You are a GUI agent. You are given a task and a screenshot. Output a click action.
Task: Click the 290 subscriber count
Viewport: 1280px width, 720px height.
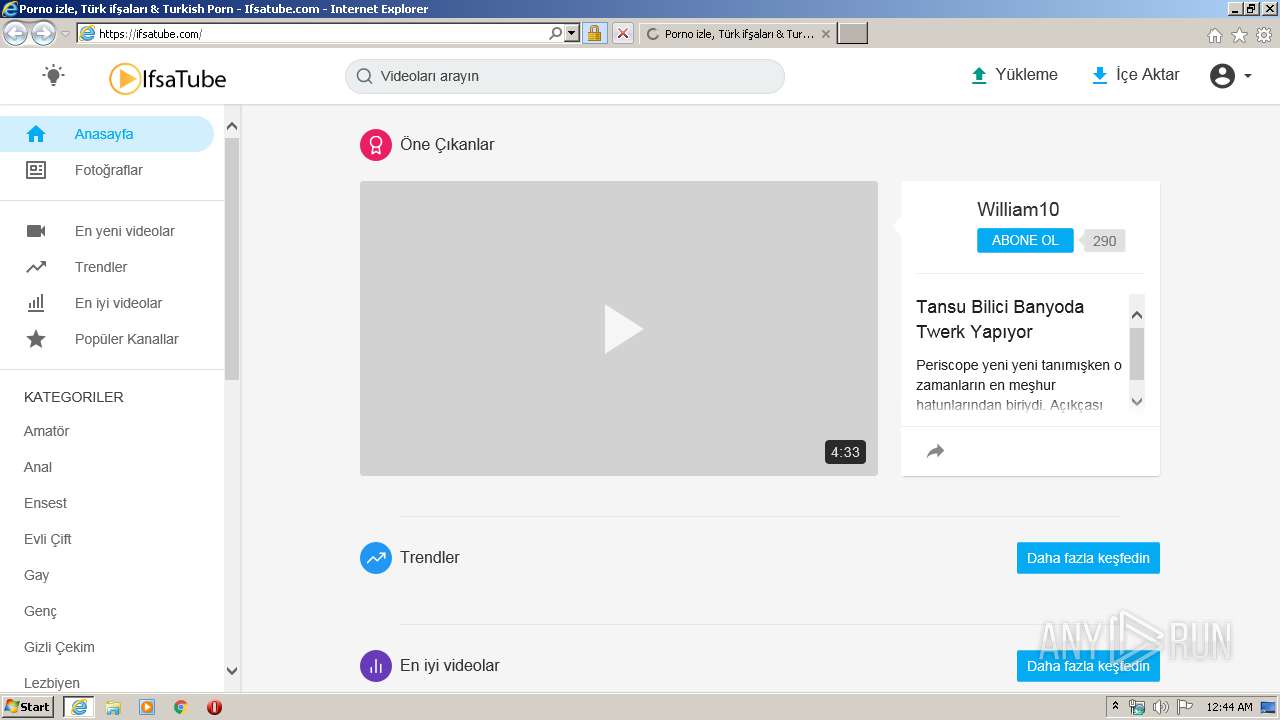point(1104,241)
